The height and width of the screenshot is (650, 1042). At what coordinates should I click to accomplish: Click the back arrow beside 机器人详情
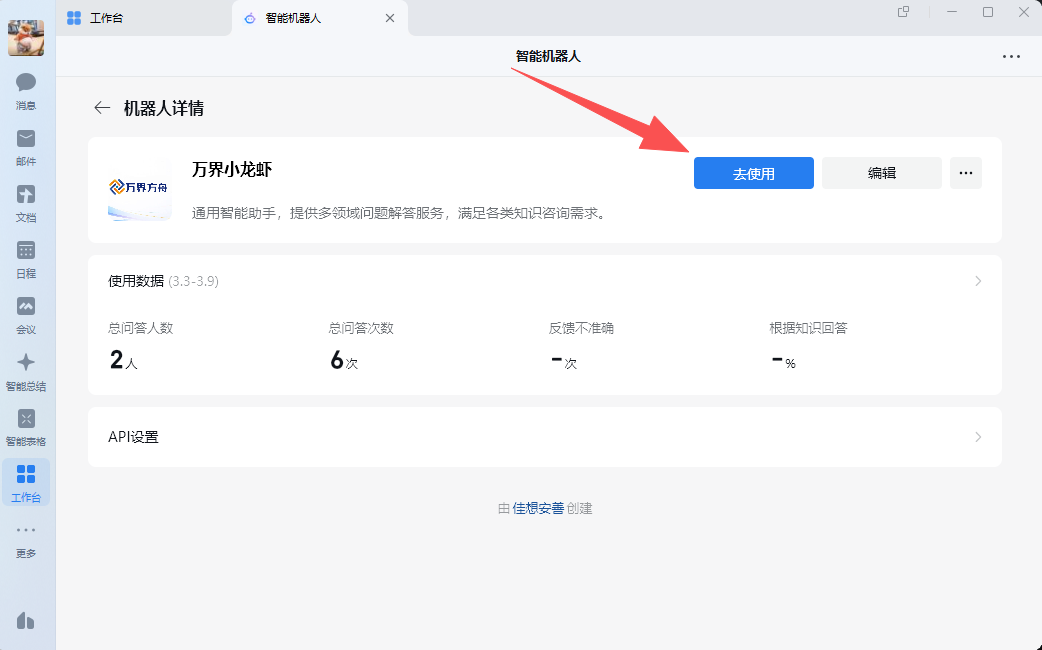101,108
